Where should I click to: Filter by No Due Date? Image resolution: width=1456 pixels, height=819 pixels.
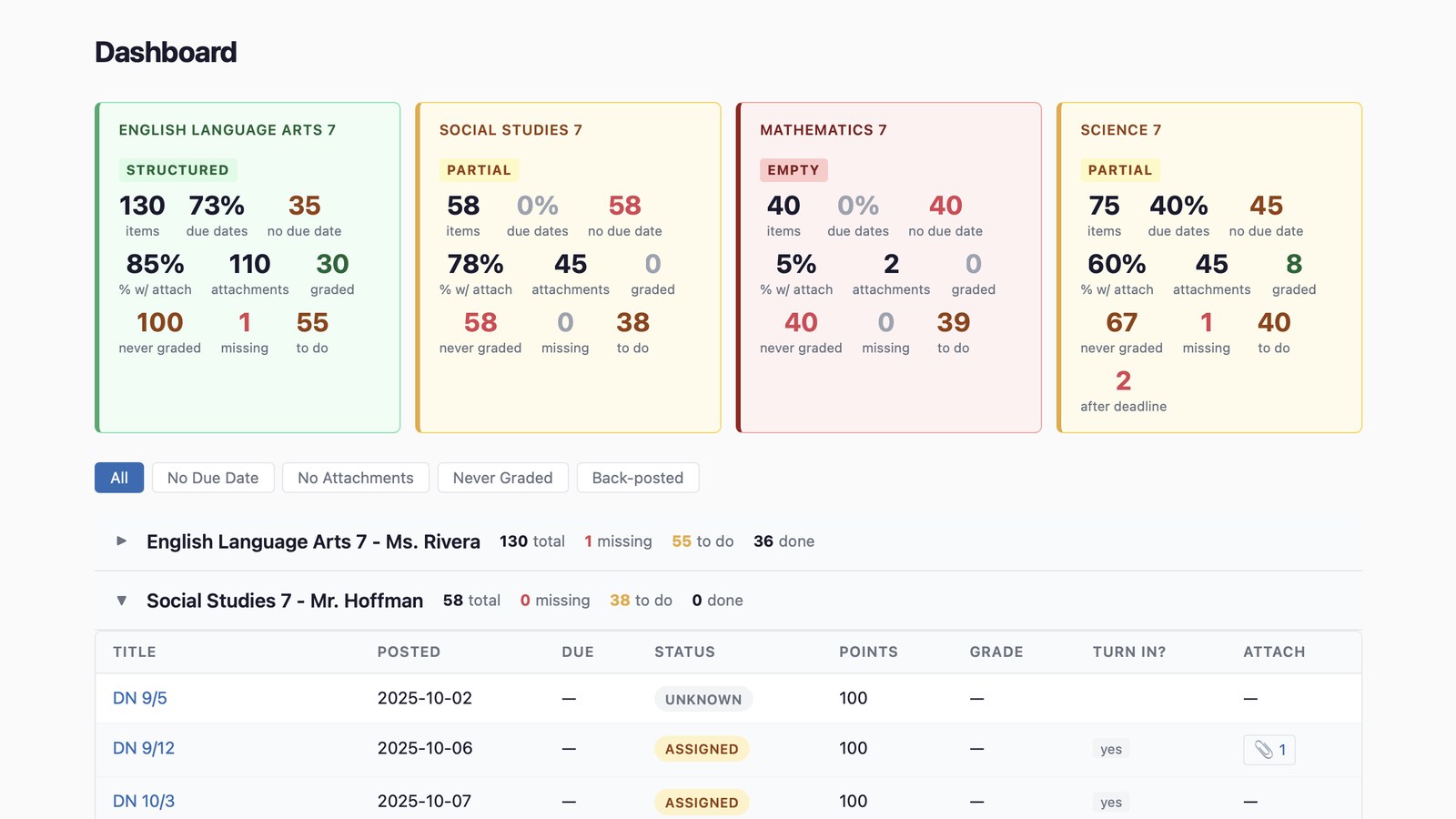tap(213, 478)
